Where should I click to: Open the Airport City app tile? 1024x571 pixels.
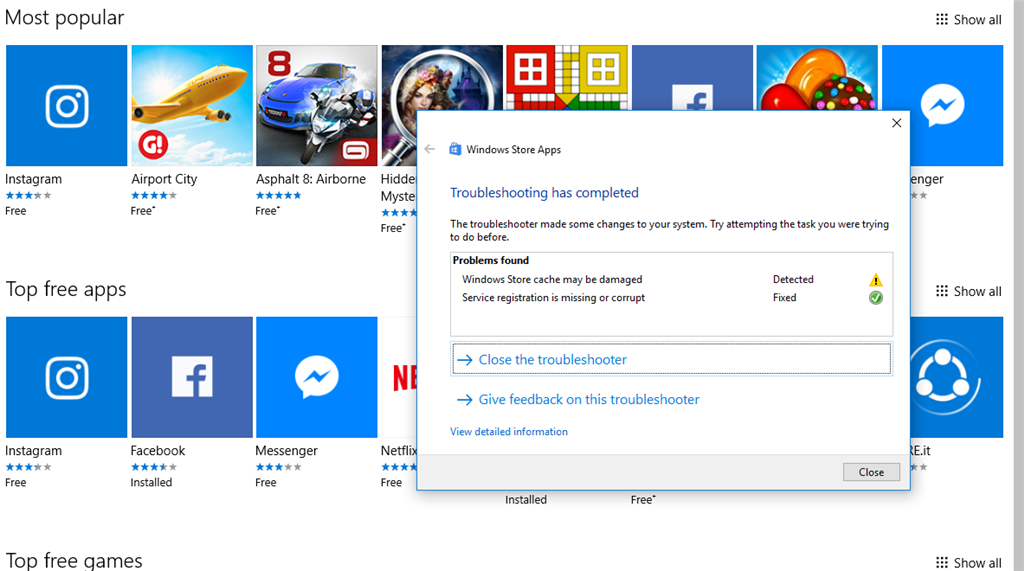tap(192, 105)
